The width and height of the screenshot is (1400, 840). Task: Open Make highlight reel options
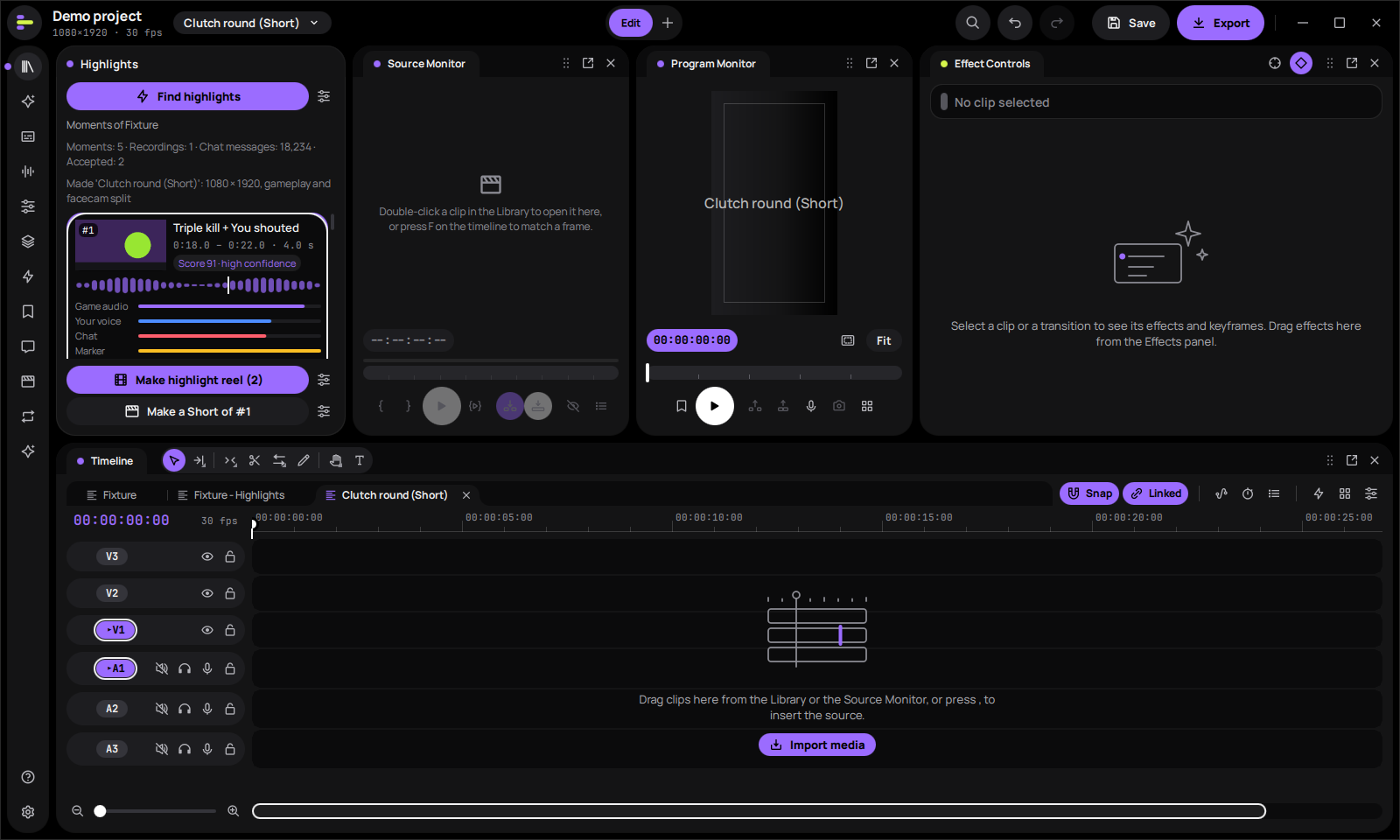pos(324,380)
